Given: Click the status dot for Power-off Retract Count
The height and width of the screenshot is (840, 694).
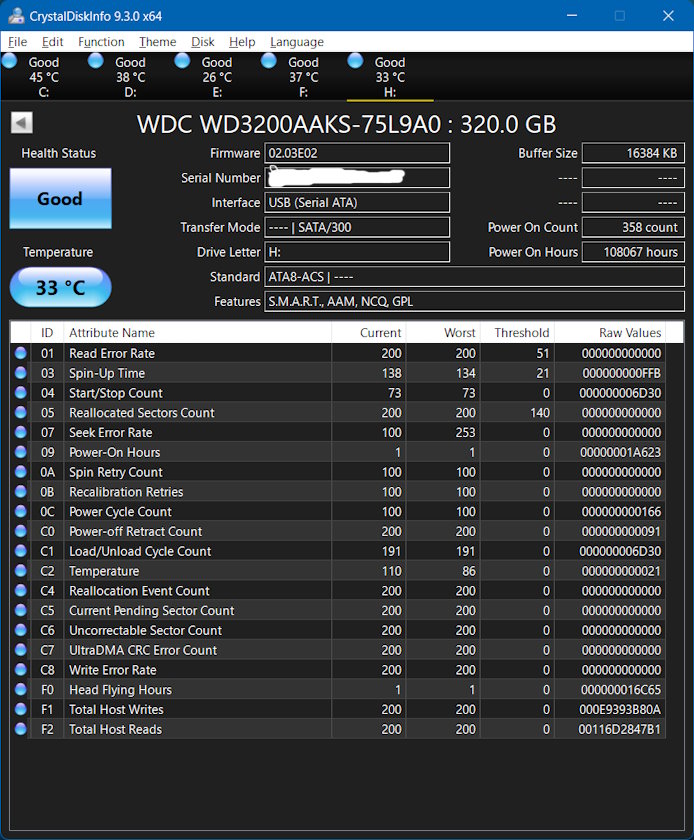Looking at the screenshot, I should 20,531.
